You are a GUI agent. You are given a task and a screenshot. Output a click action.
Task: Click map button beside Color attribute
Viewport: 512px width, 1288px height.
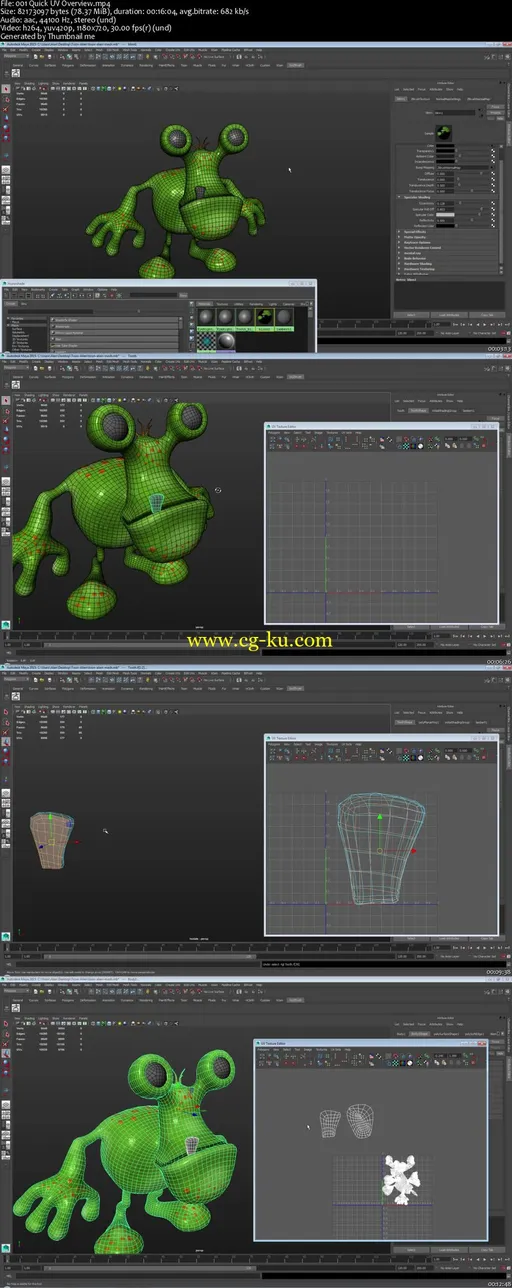click(494, 148)
